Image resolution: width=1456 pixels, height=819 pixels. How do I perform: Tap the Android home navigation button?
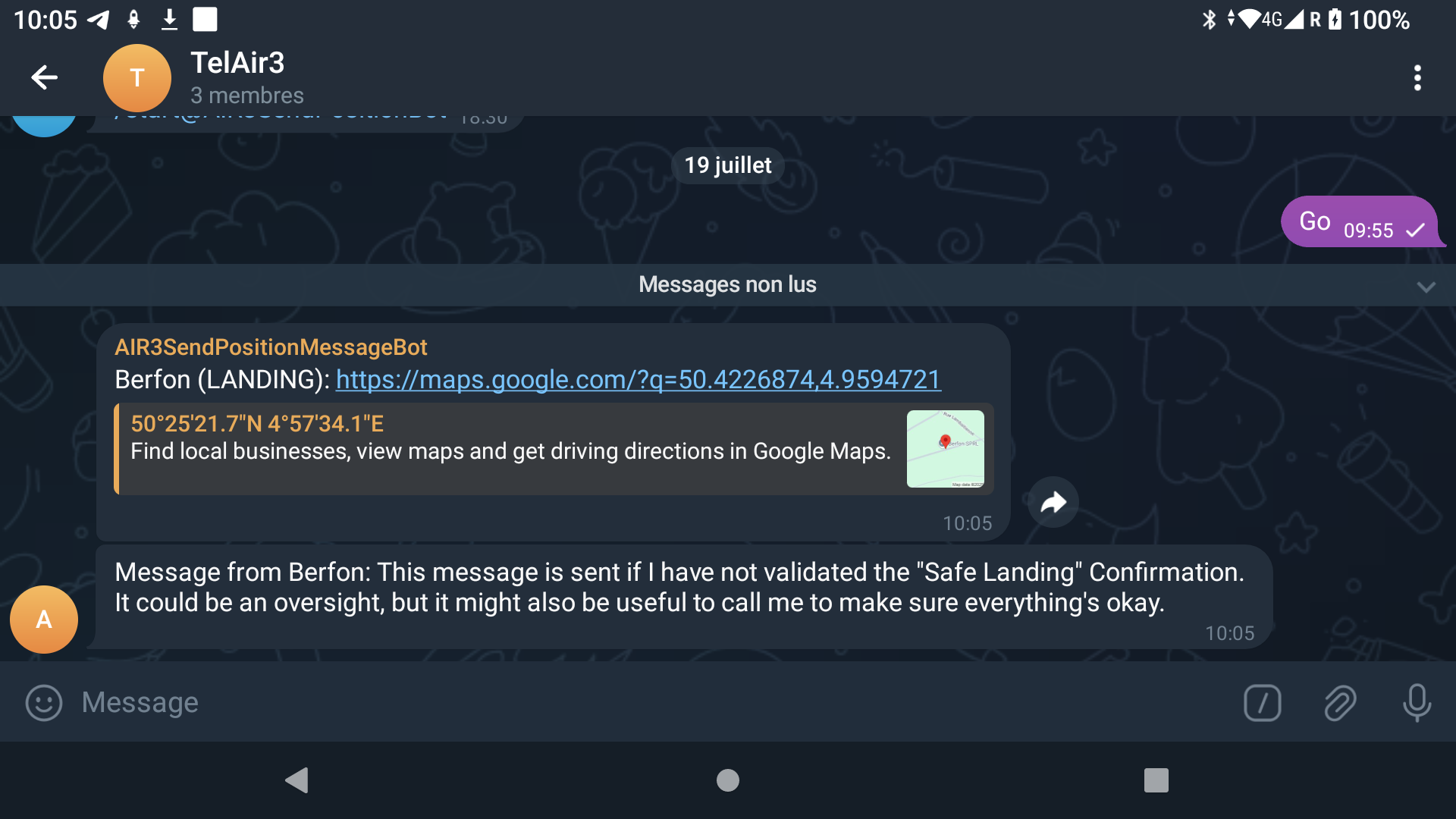coord(728,780)
